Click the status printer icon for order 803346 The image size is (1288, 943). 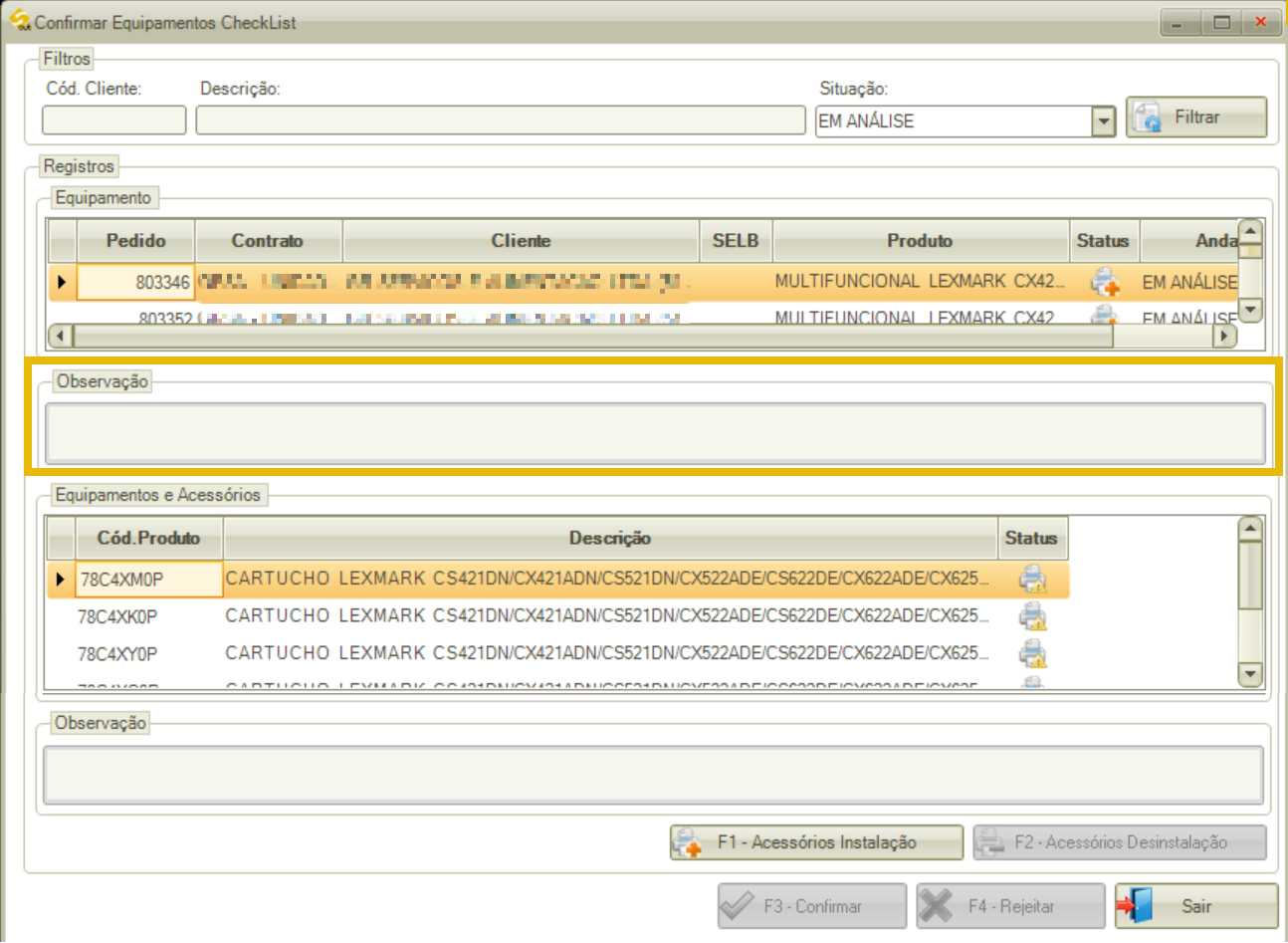click(1104, 282)
